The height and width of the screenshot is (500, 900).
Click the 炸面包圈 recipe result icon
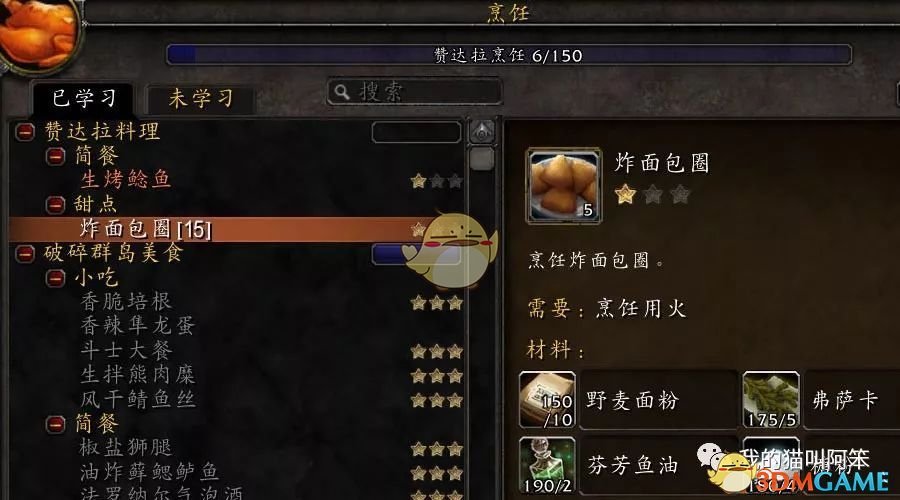[564, 185]
